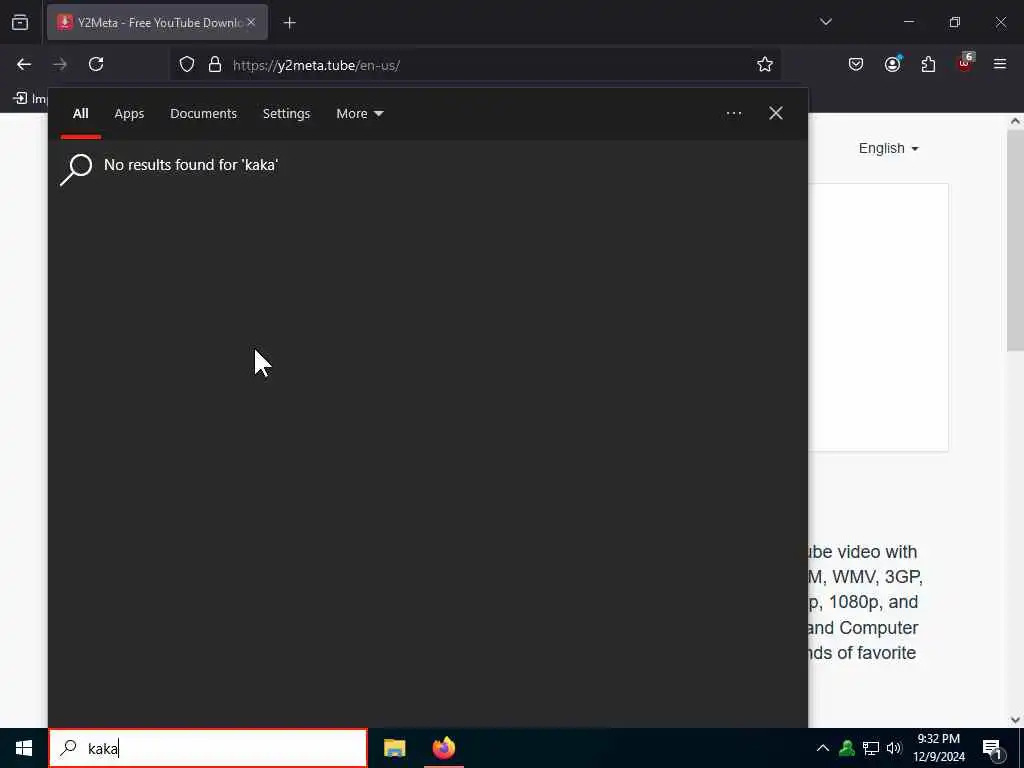
Task: Open the search options ellipsis menu
Action: 733,114
